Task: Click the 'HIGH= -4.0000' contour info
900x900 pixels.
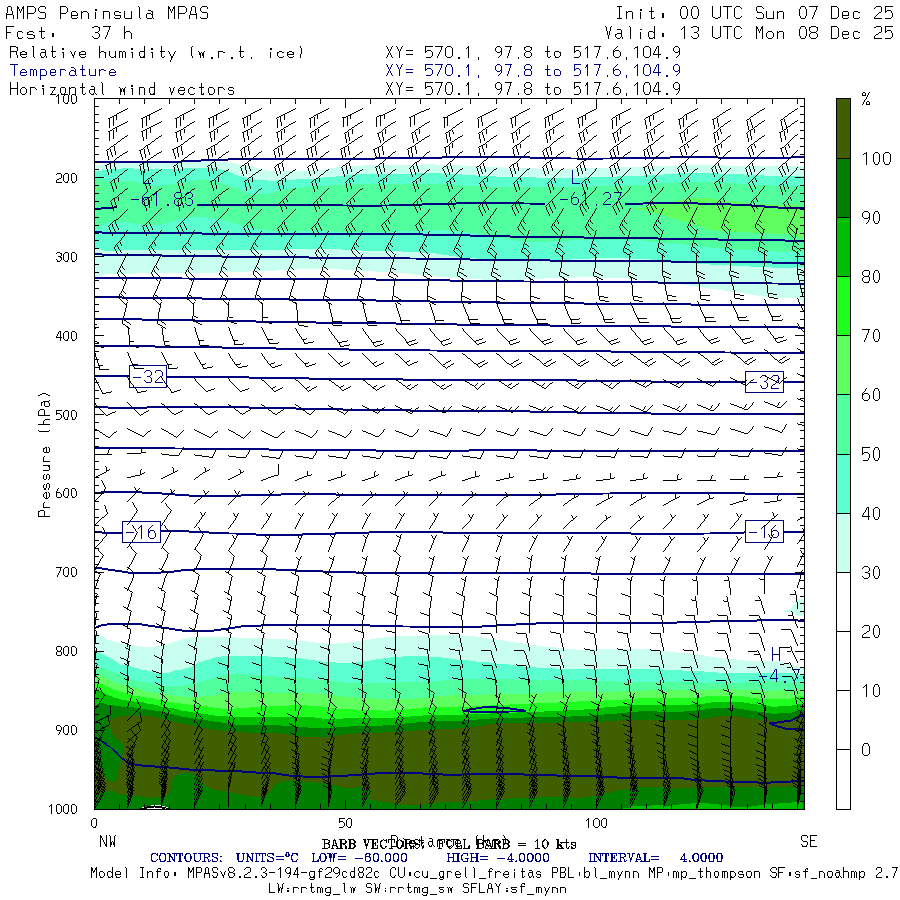Action: (x=498, y=858)
